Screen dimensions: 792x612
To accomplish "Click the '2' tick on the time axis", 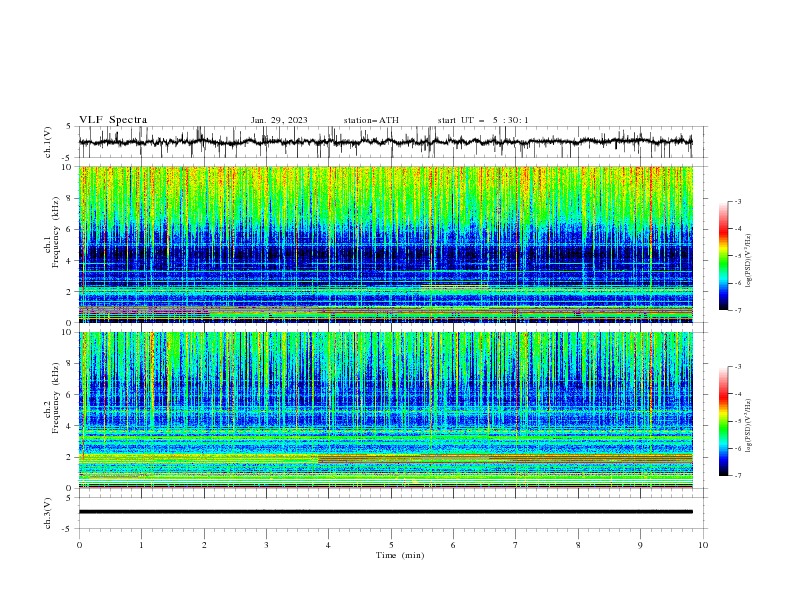I will pos(204,545).
